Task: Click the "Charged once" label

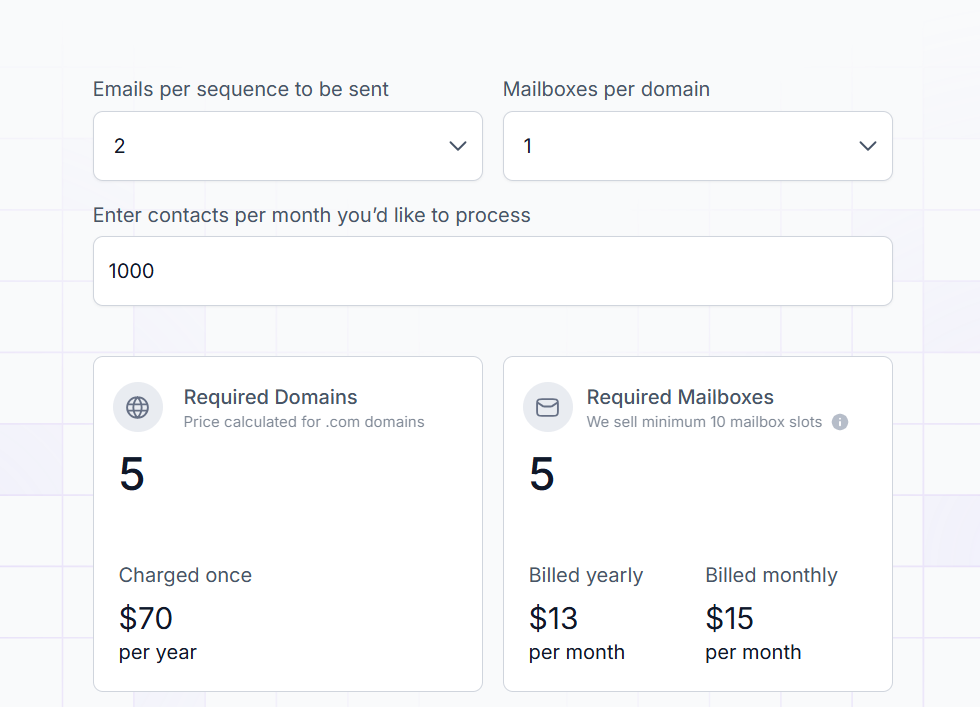Action: pos(185,575)
